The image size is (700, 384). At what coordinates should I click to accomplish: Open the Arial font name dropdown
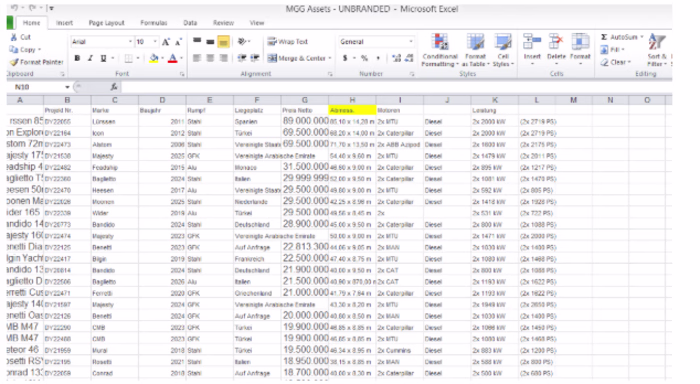(x=130, y=42)
